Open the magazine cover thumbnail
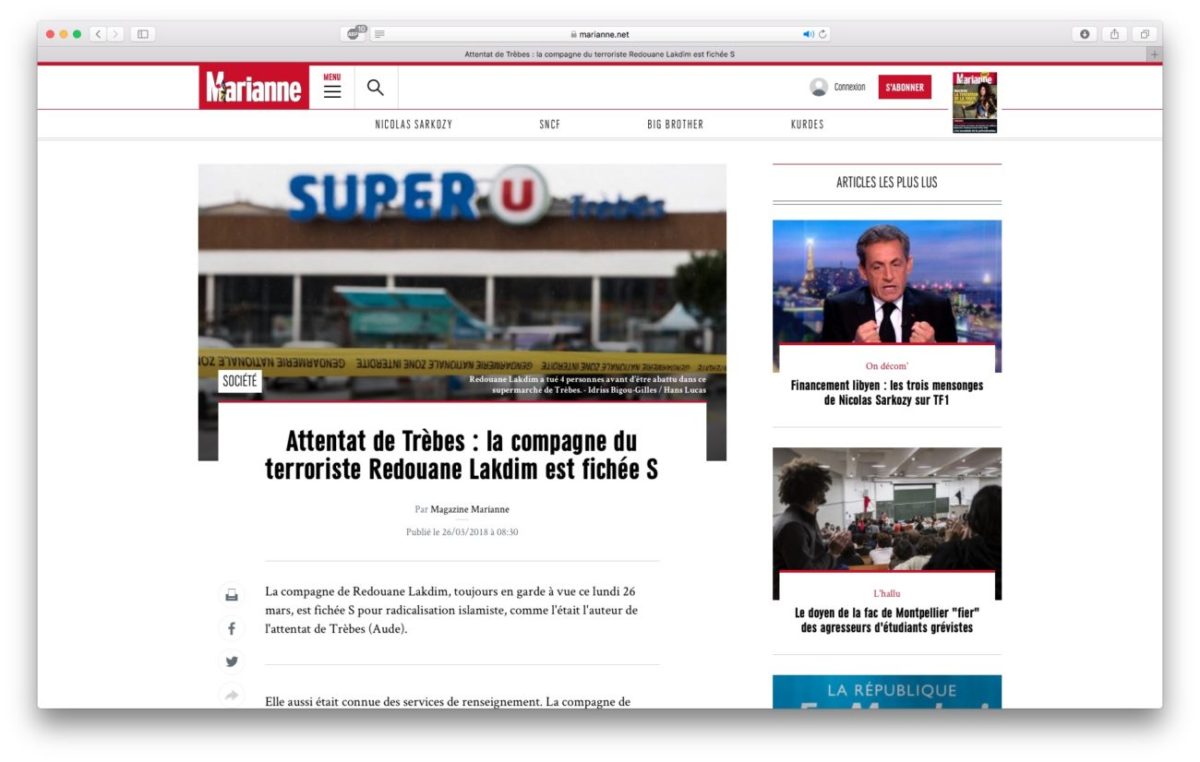 pyautogui.click(x=975, y=102)
